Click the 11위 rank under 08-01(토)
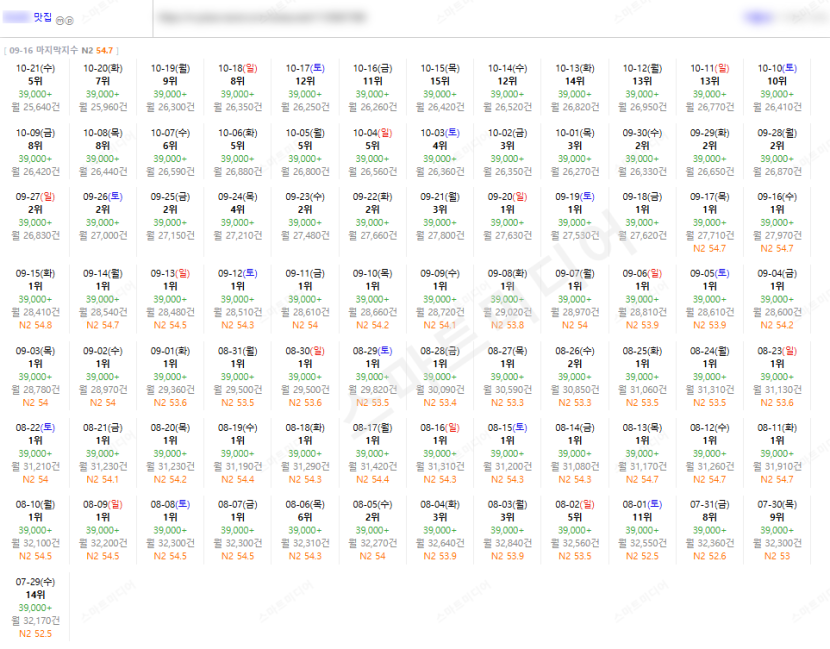 pos(642,517)
